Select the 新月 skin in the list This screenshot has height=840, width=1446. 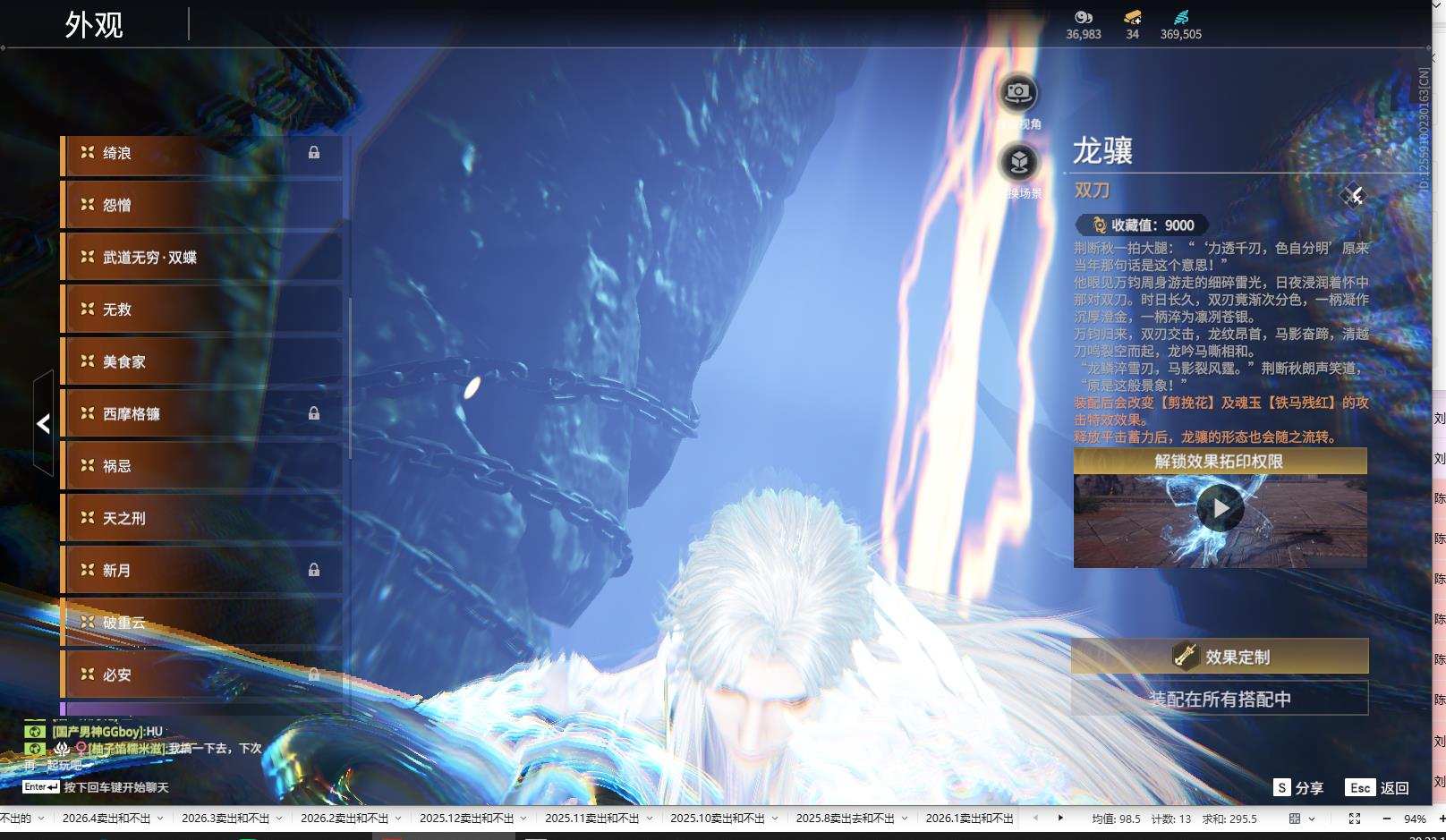[x=202, y=571]
